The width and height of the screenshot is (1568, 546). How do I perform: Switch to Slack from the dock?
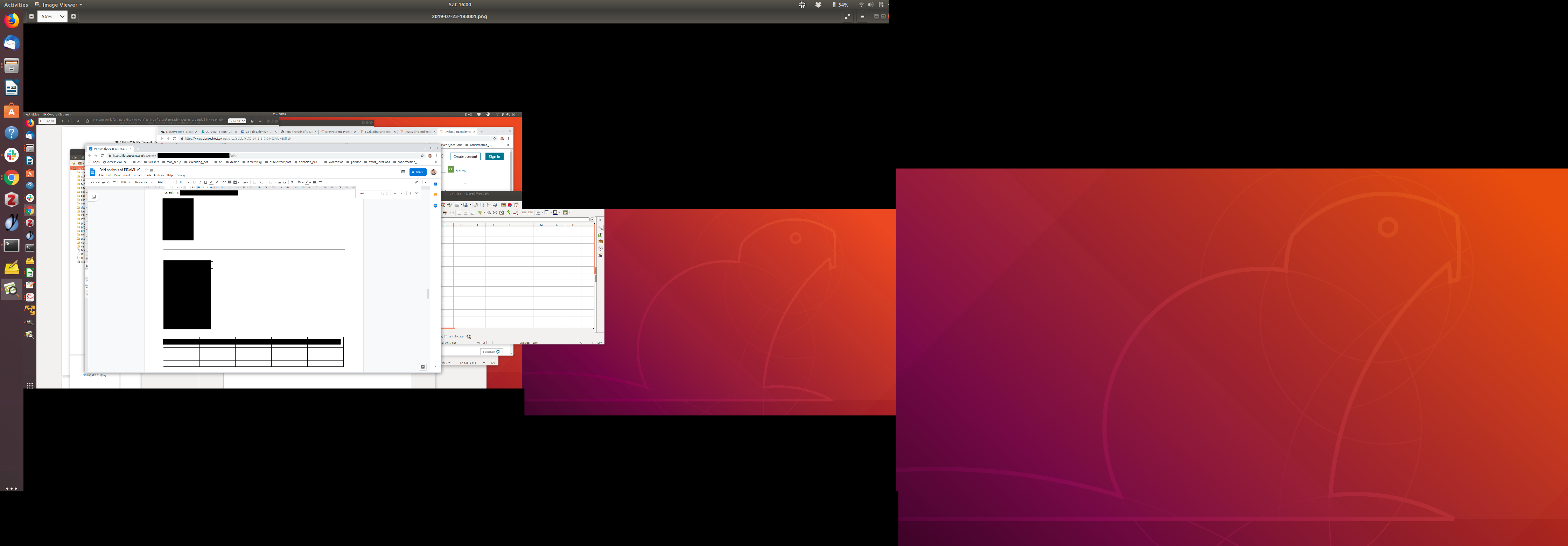[12, 155]
